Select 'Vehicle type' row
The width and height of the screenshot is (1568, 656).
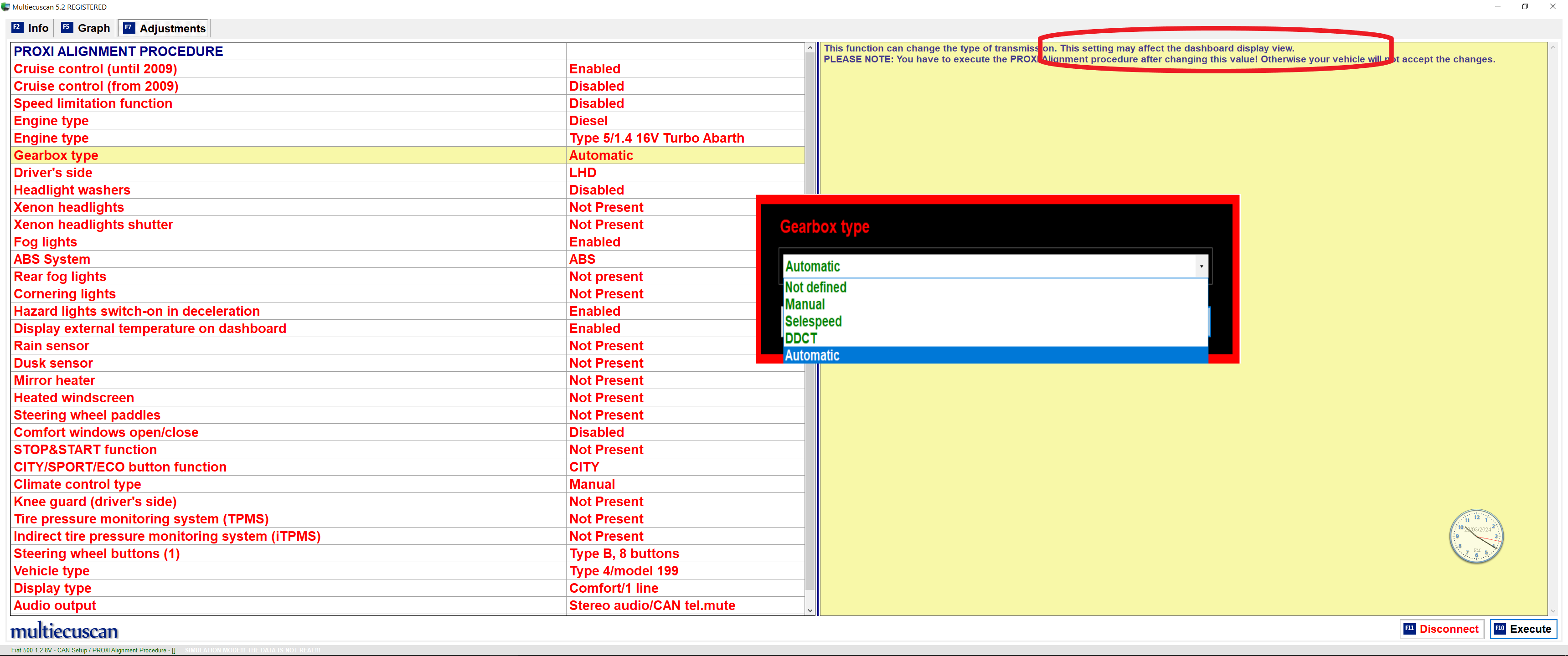(x=407, y=571)
